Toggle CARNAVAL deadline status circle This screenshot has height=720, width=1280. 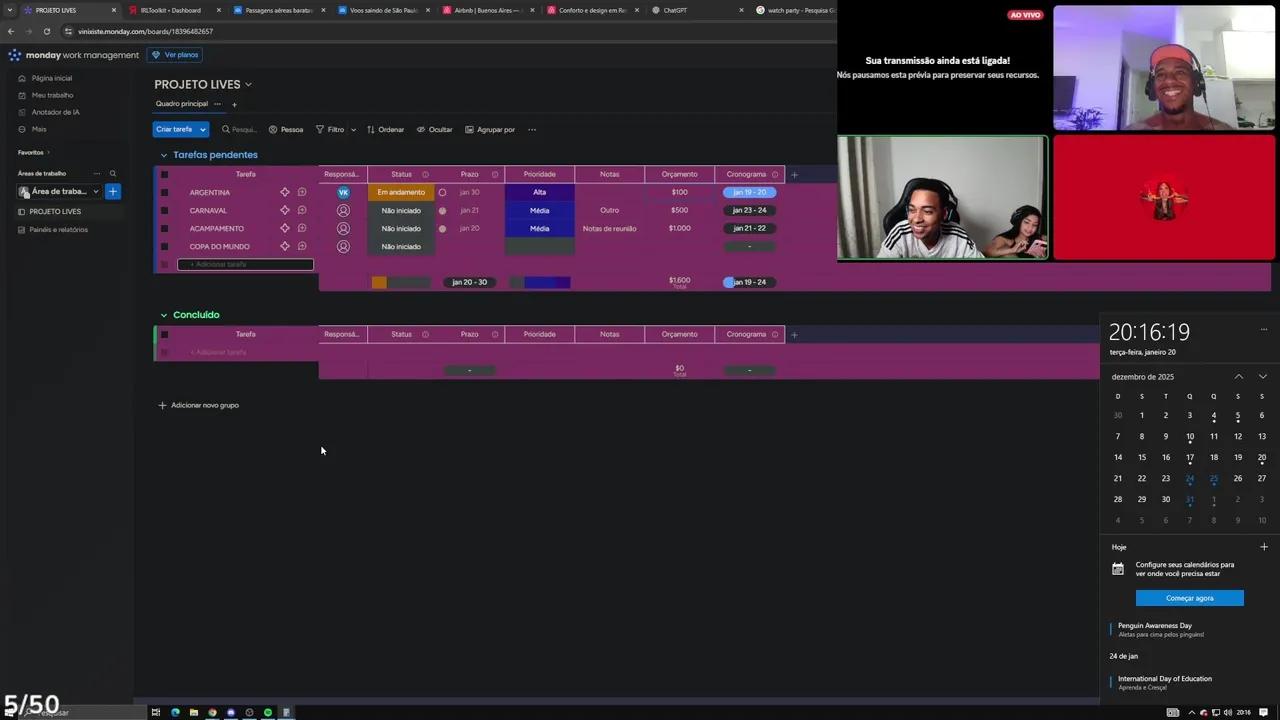click(x=443, y=210)
